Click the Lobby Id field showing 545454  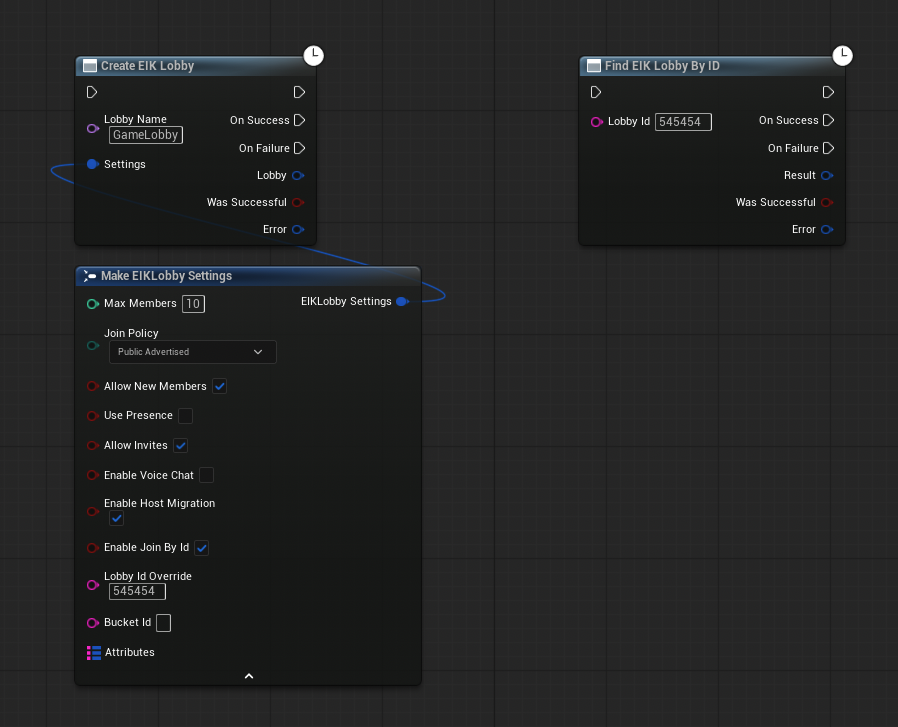tap(682, 121)
